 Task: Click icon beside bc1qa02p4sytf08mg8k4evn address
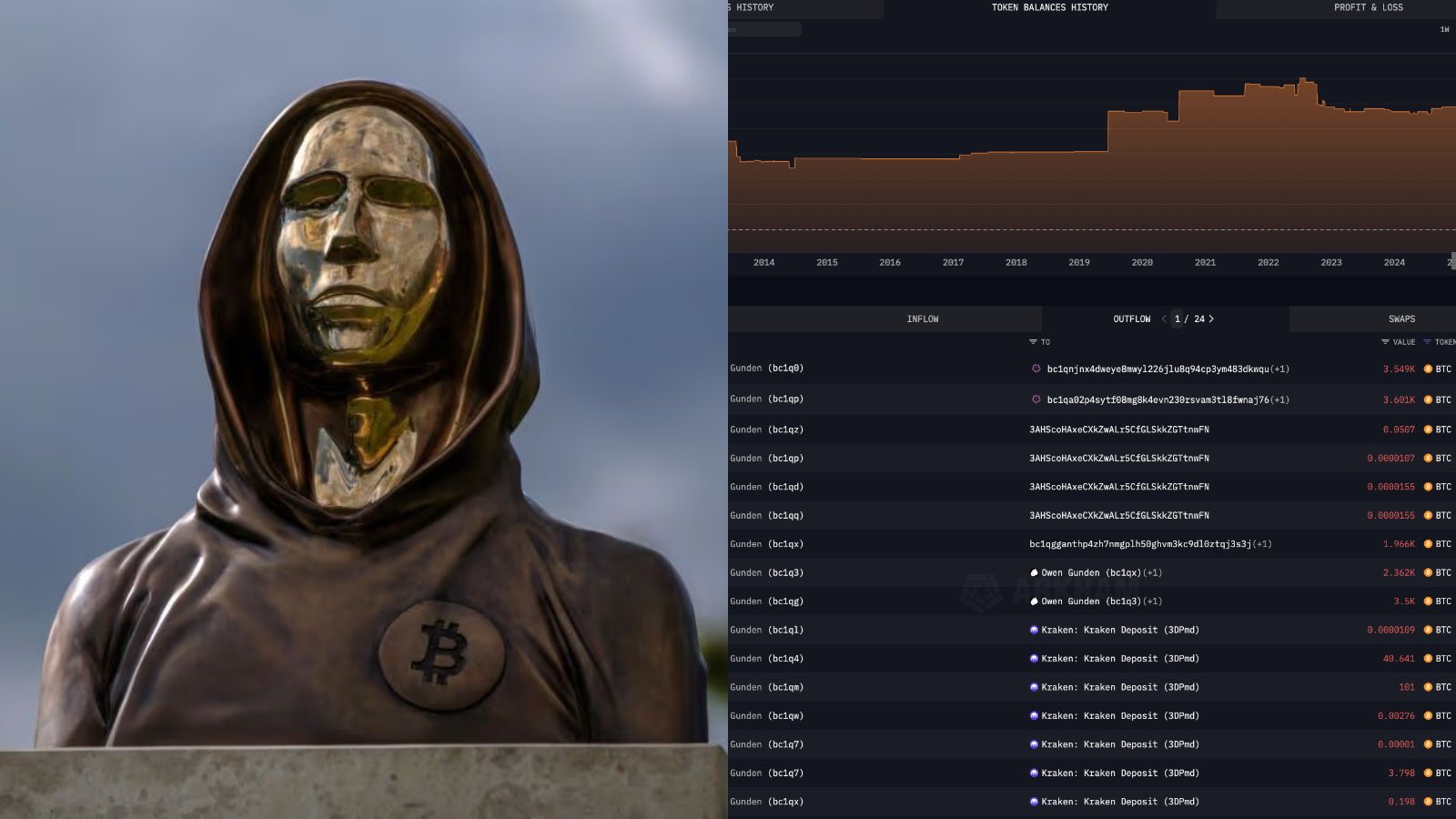click(1036, 400)
